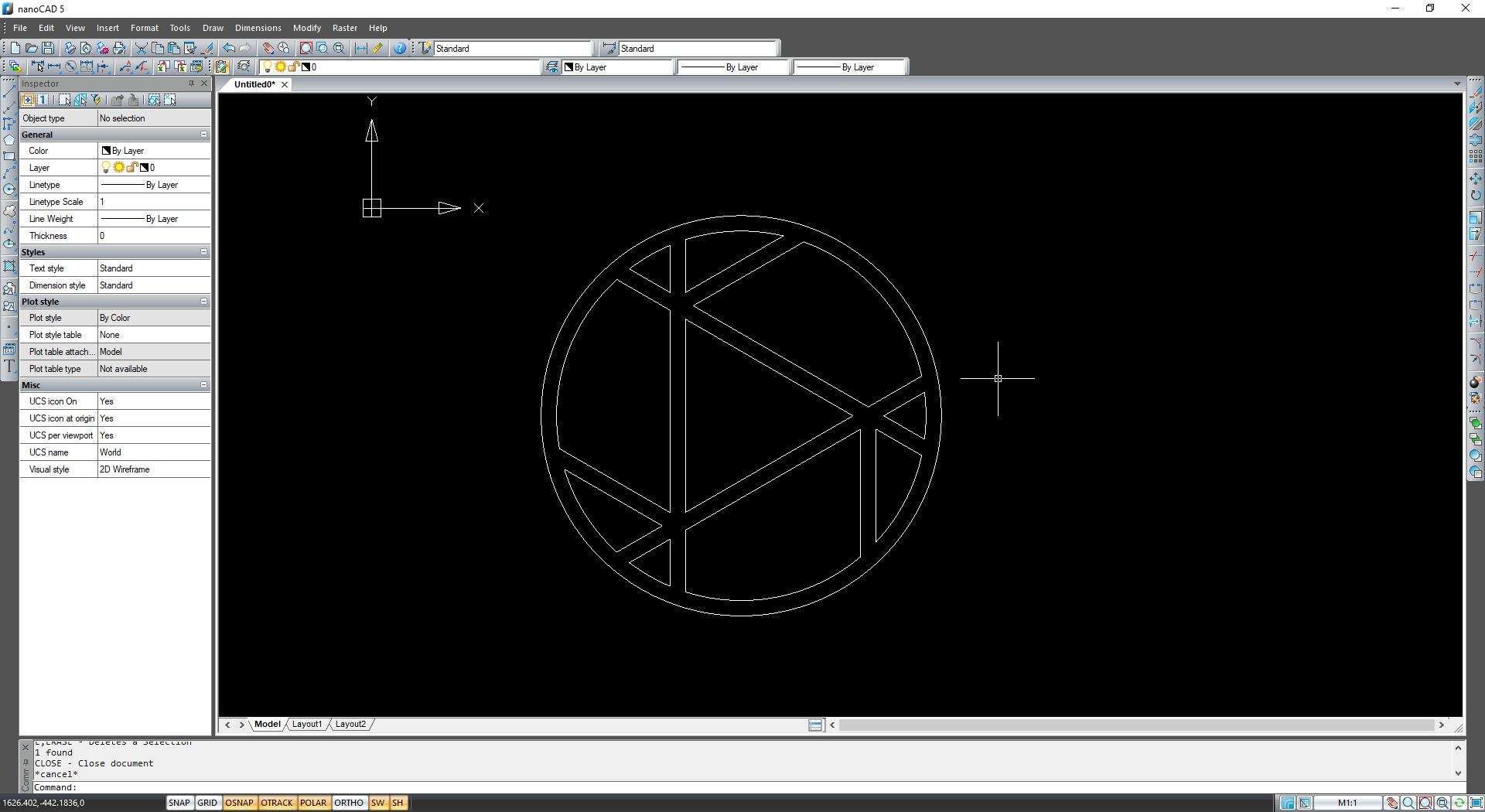Click the measure ruler icon
Screen dimensions: 1485x812
pyautogui.click(x=377, y=48)
